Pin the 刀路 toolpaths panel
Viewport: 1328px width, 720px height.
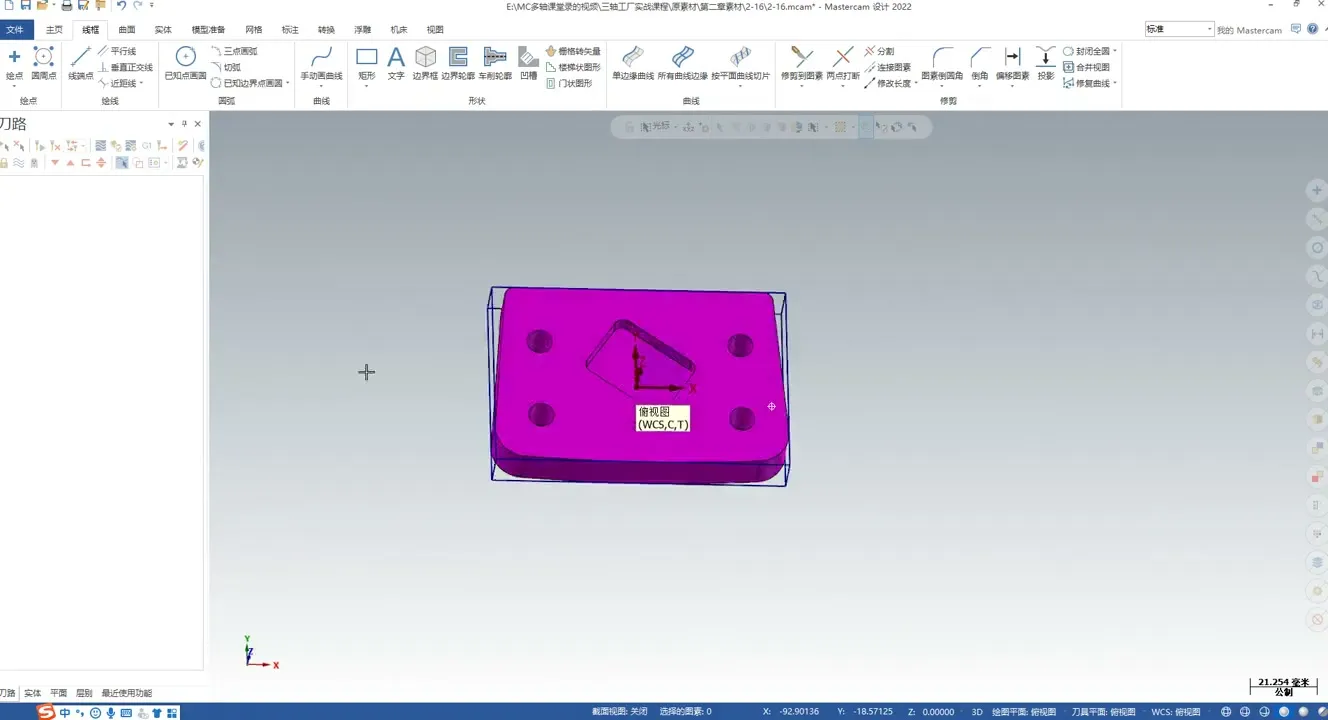[184, 124]
